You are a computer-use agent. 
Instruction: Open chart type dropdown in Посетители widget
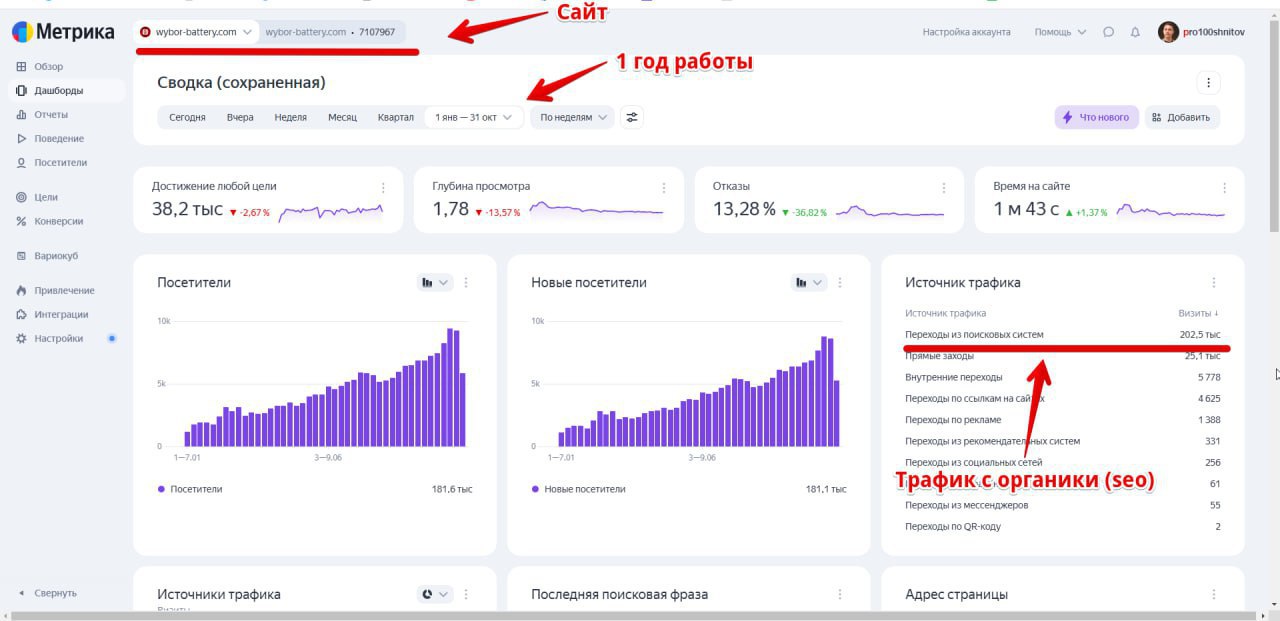pos(434,283)
